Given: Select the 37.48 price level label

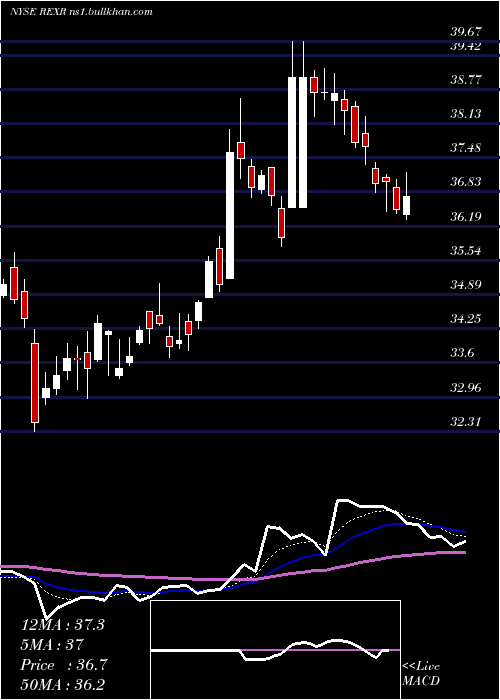Looking at the screenshot, I should [x=466, y=148].
